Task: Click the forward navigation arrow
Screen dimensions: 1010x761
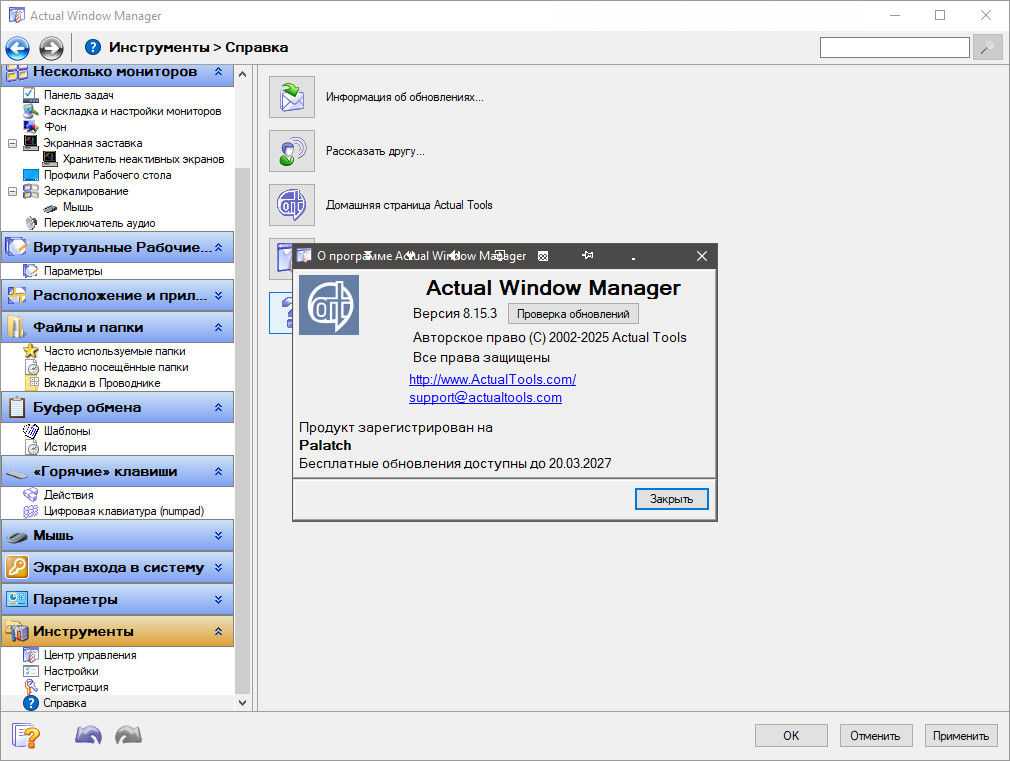Action: click(x=51, y=47)
